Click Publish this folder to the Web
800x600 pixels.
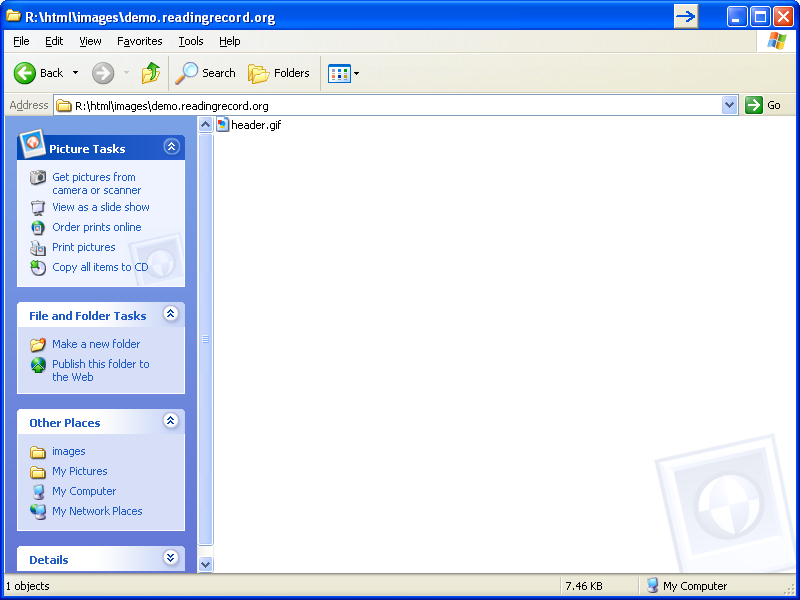[x=101, y=370]
